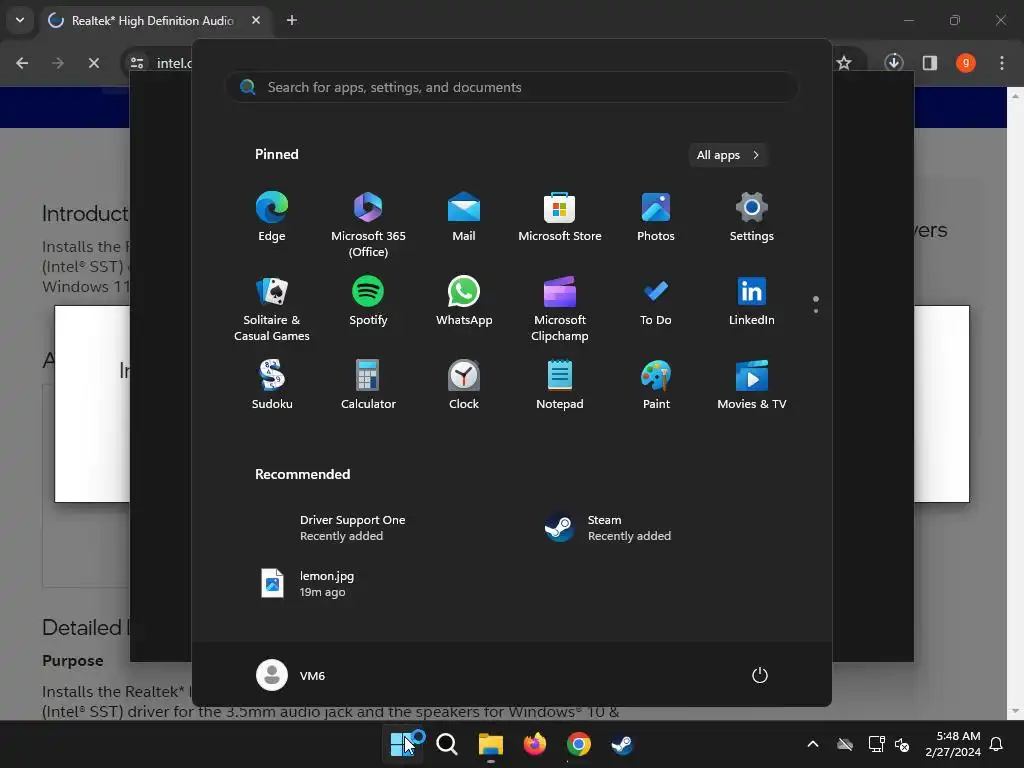Select the Realtek High Definition Audio tab
This screenshot has width=1024, height=768.
[155, 20]
